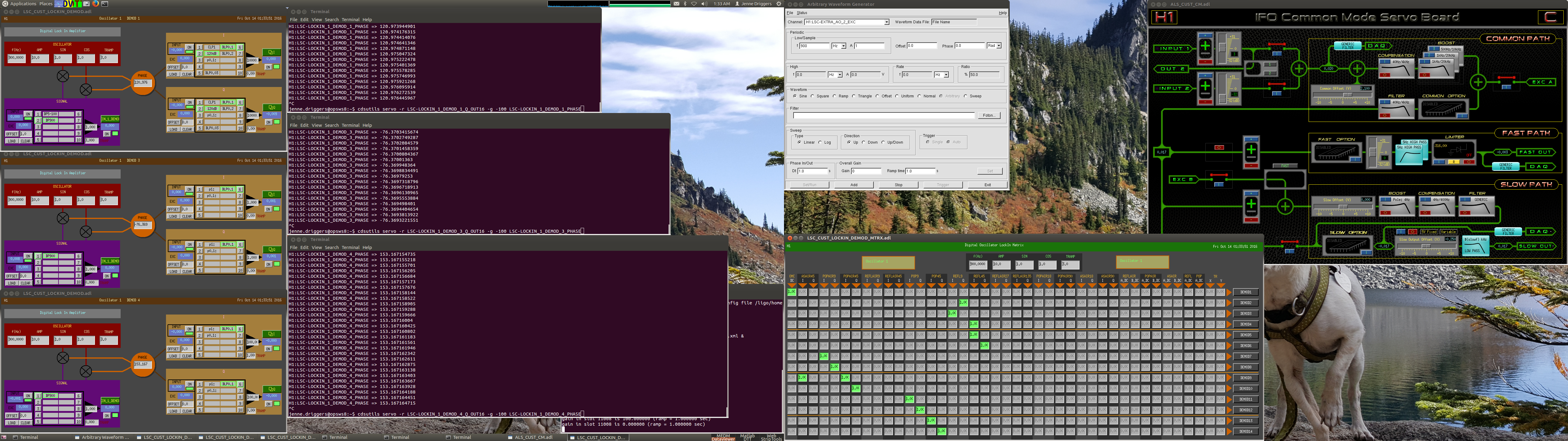Open Slow Path BOOST Pole 4Hz icon

point(1397,206)
